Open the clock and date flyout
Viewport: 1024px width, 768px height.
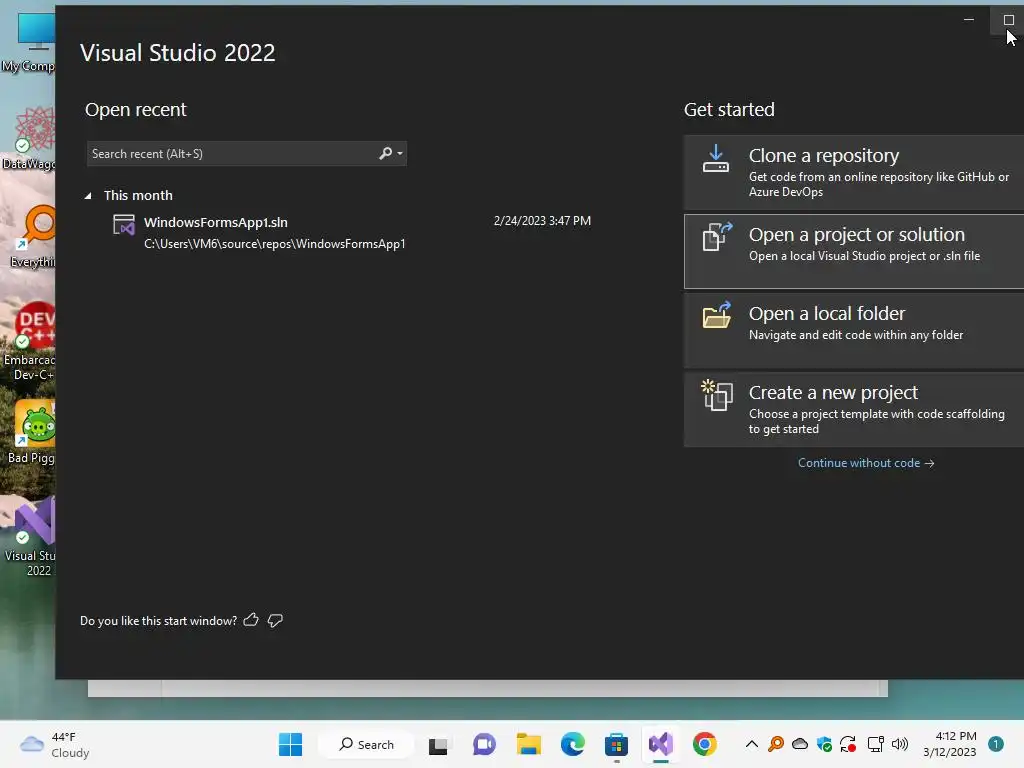point(950,744)
